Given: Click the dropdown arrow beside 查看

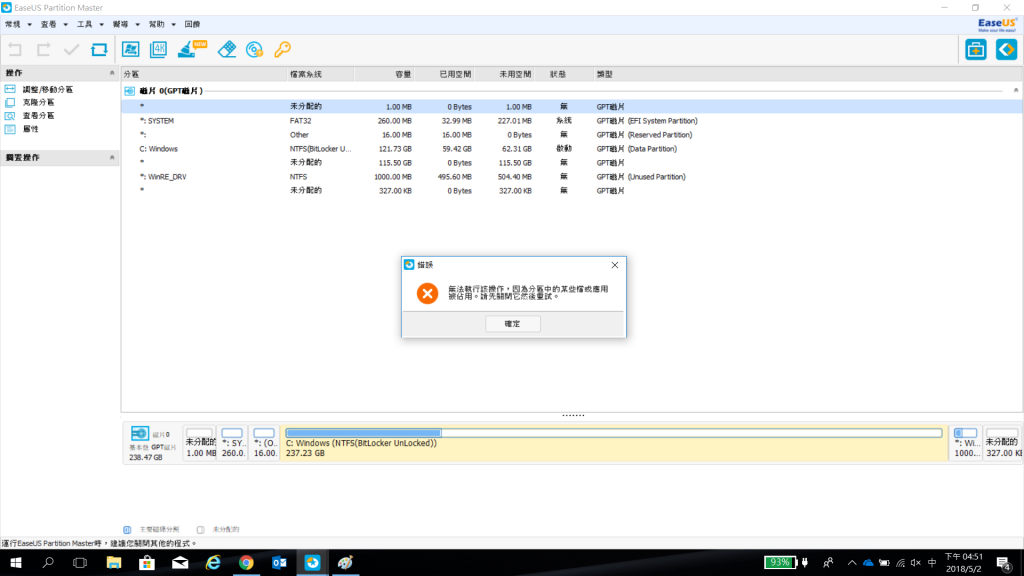Looking at the screenshot, I should coord(65,25).
